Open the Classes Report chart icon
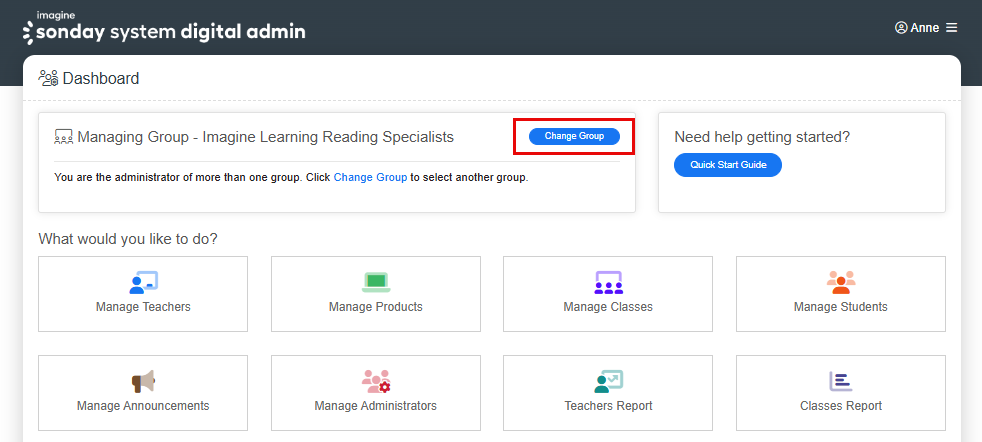This screenshot has width=982, height=442. click(x=841, y=381)
